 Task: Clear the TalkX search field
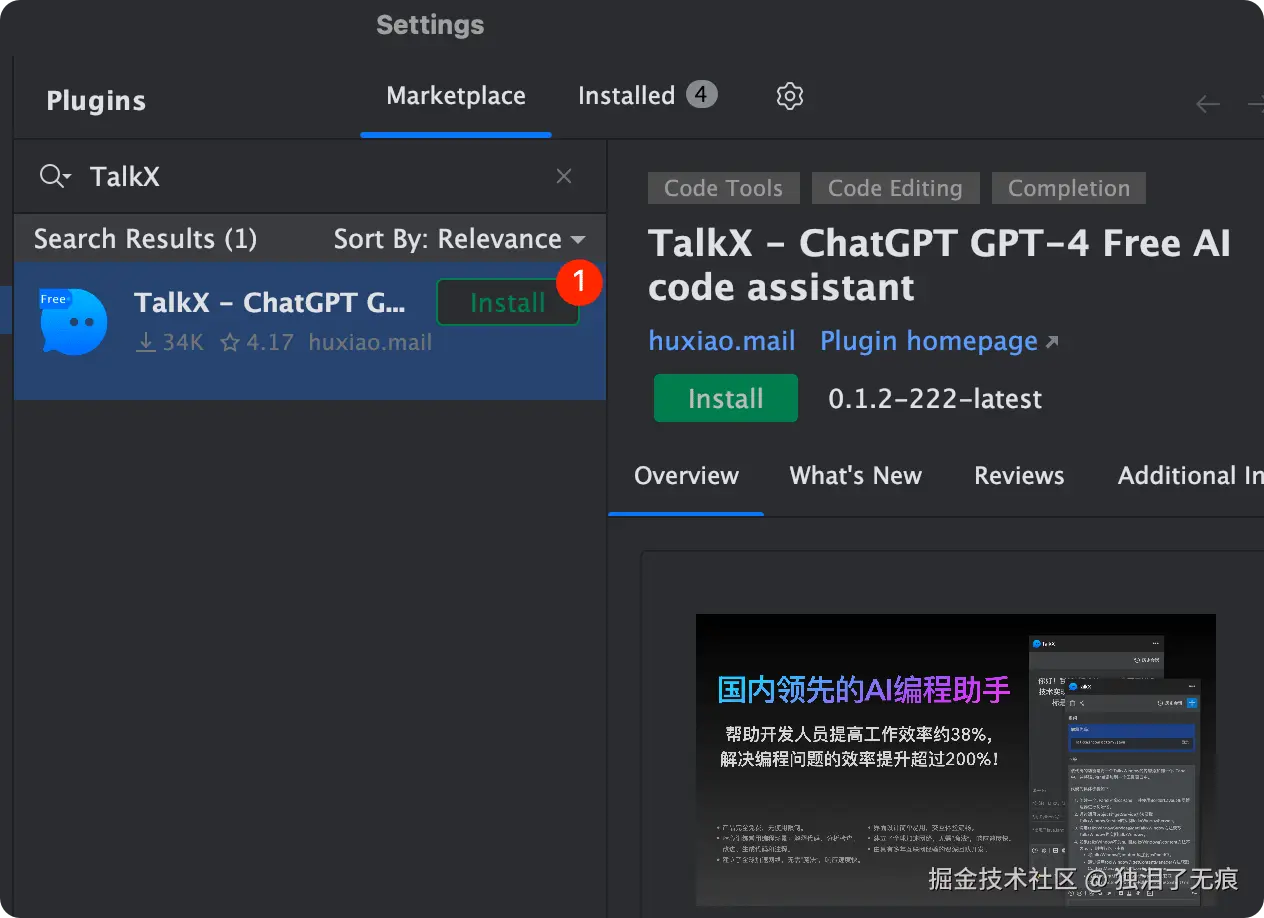tap(564, 176)
